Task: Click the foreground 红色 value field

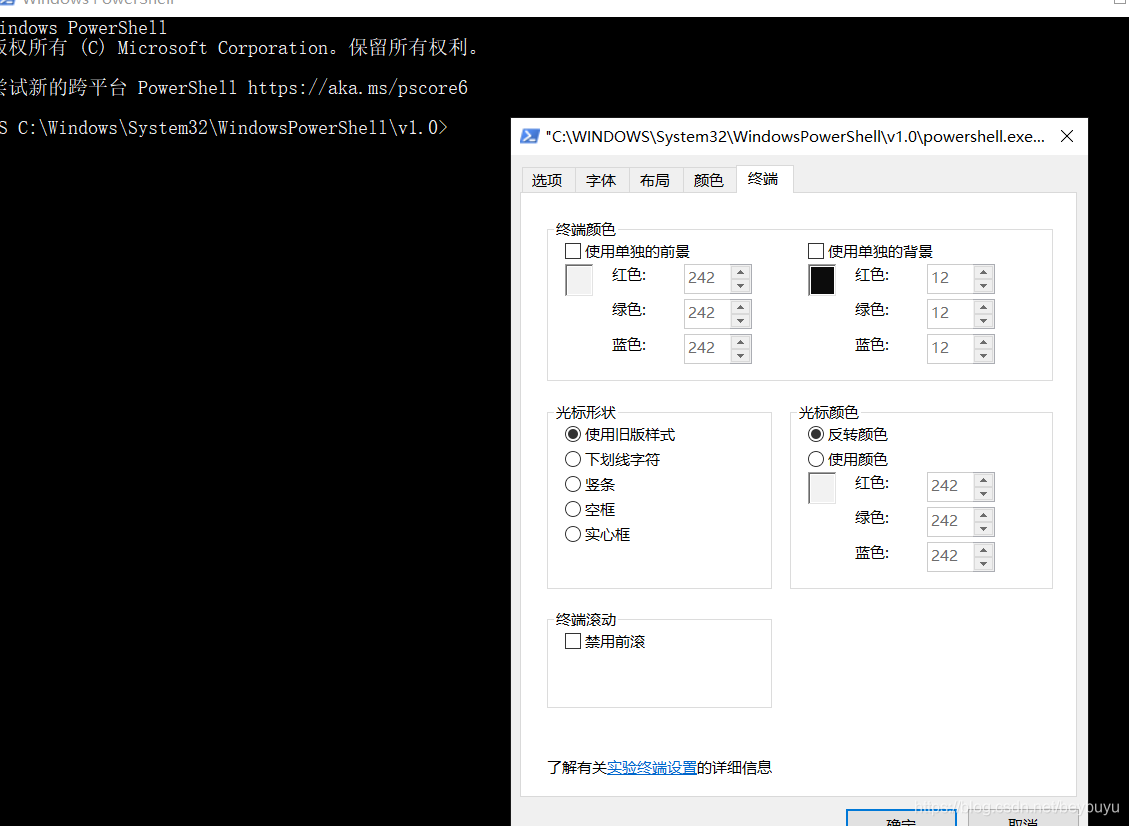Action: tap(707, 278)
